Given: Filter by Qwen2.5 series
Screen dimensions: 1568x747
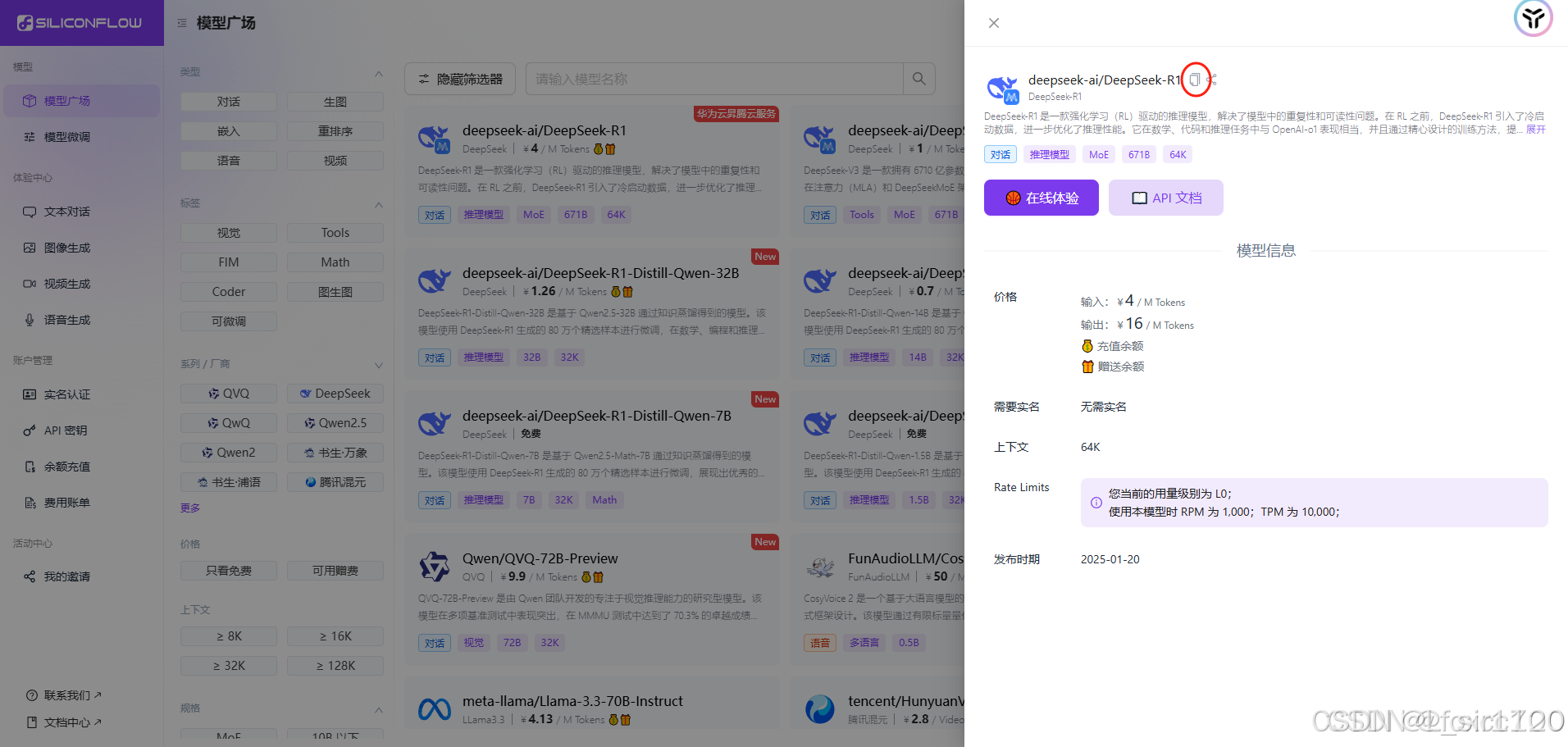Looking at the screenshot, I should click(x=335, y=423).
